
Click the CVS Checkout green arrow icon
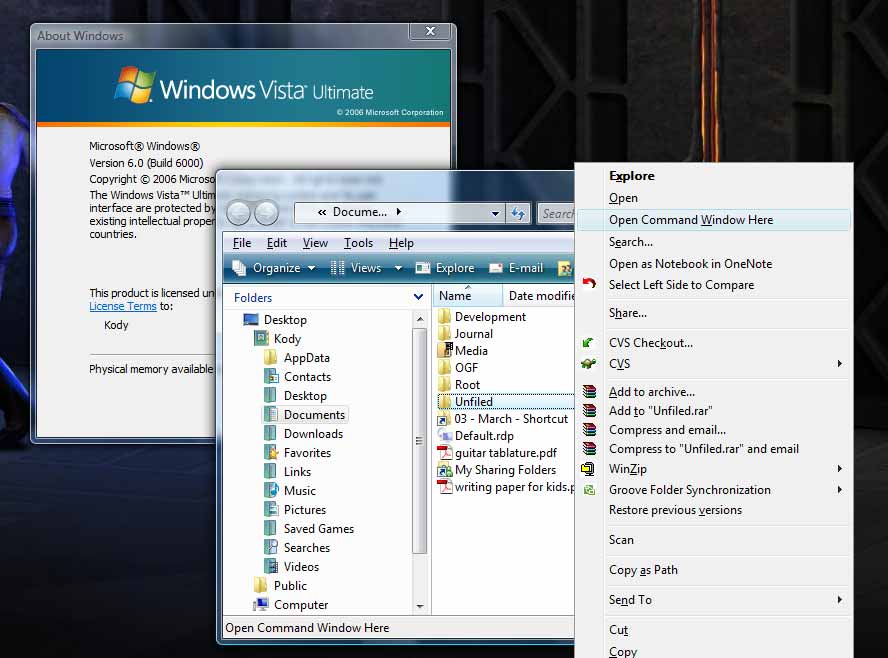coord(588,343)
